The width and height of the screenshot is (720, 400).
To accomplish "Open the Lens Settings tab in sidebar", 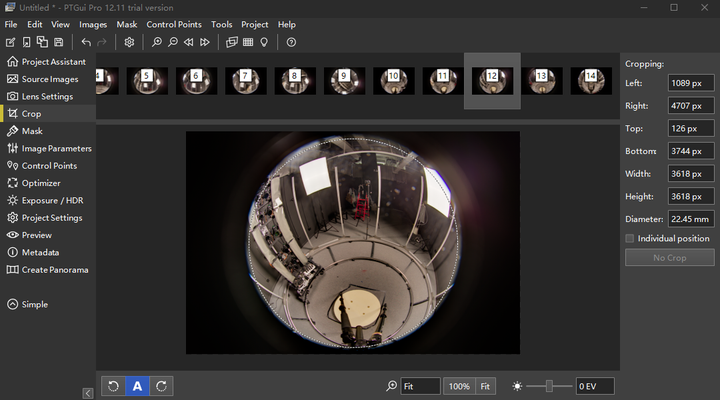I will click(x=47, y=96).
